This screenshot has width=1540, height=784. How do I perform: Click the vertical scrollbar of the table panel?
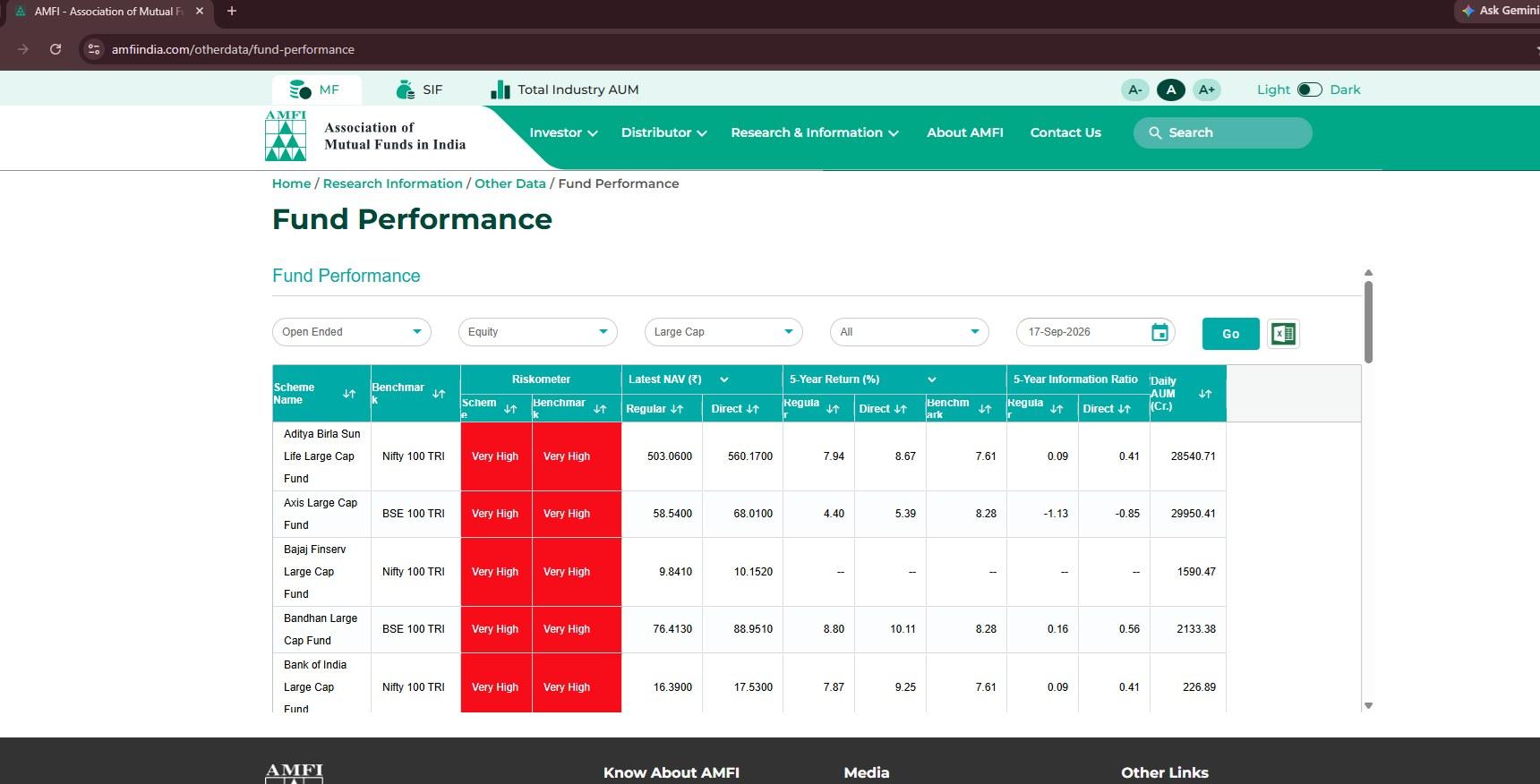coord(1368,322)
